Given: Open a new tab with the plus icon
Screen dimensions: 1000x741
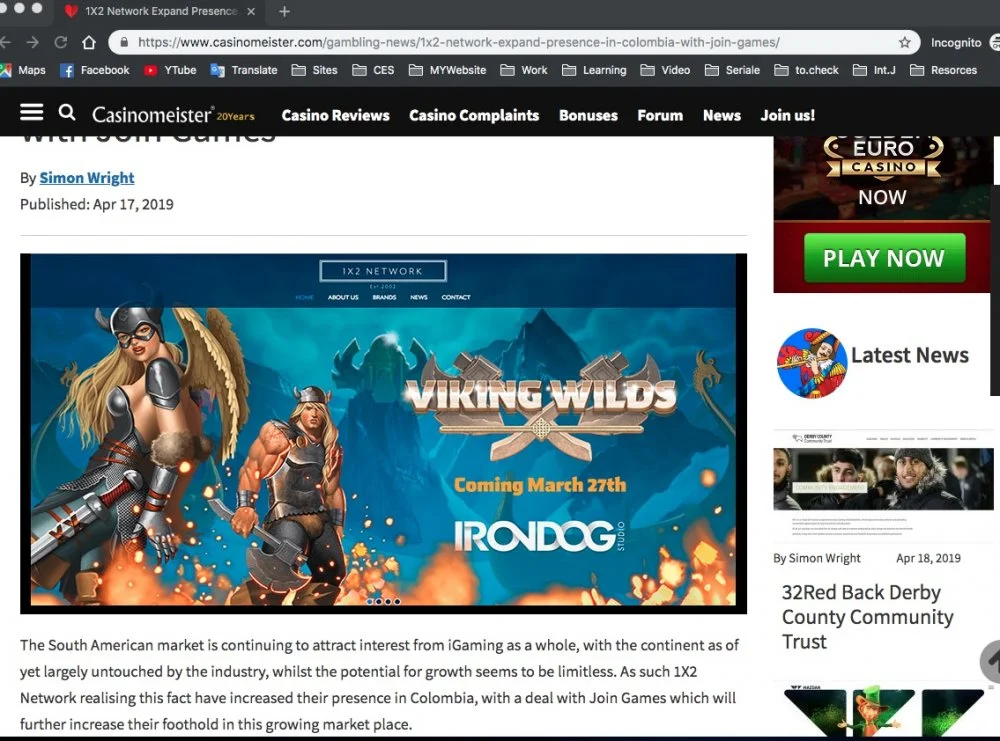Looking at the screenshot, I should pyautogui.click(x=284, y=11).
